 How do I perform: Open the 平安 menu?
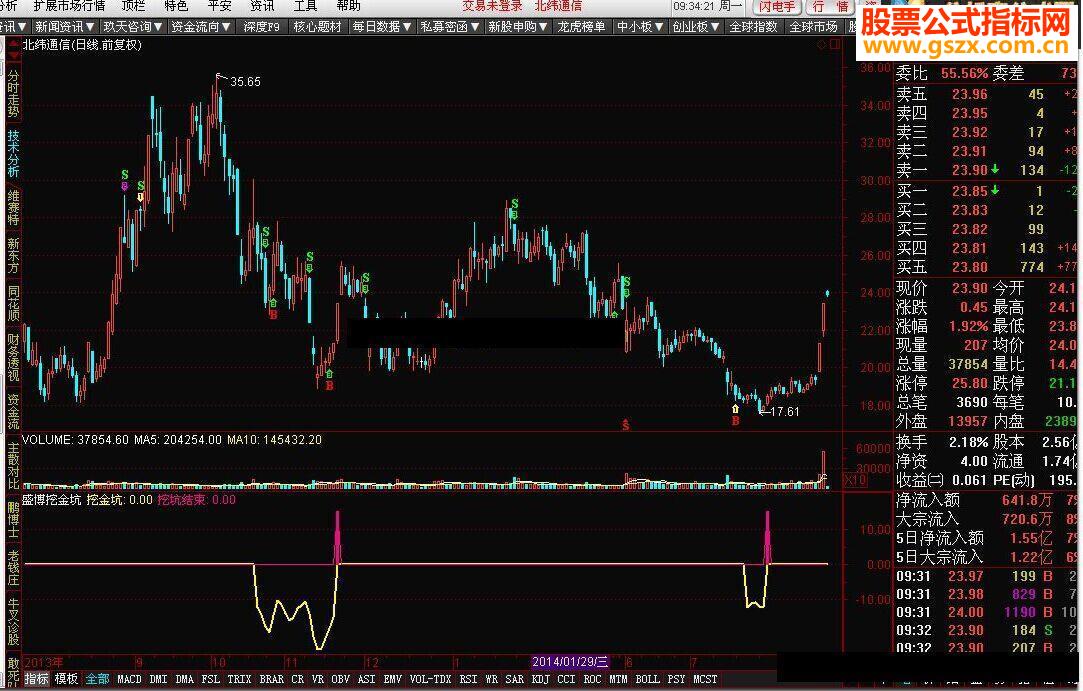point(219,6)
